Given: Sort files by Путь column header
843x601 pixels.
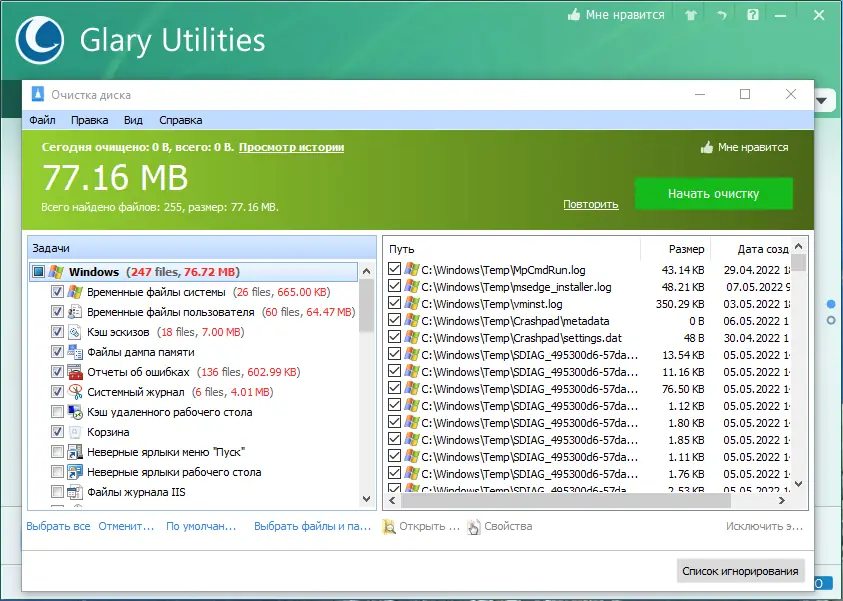Looking at the screenshot, I should click(x=511, y=249).
